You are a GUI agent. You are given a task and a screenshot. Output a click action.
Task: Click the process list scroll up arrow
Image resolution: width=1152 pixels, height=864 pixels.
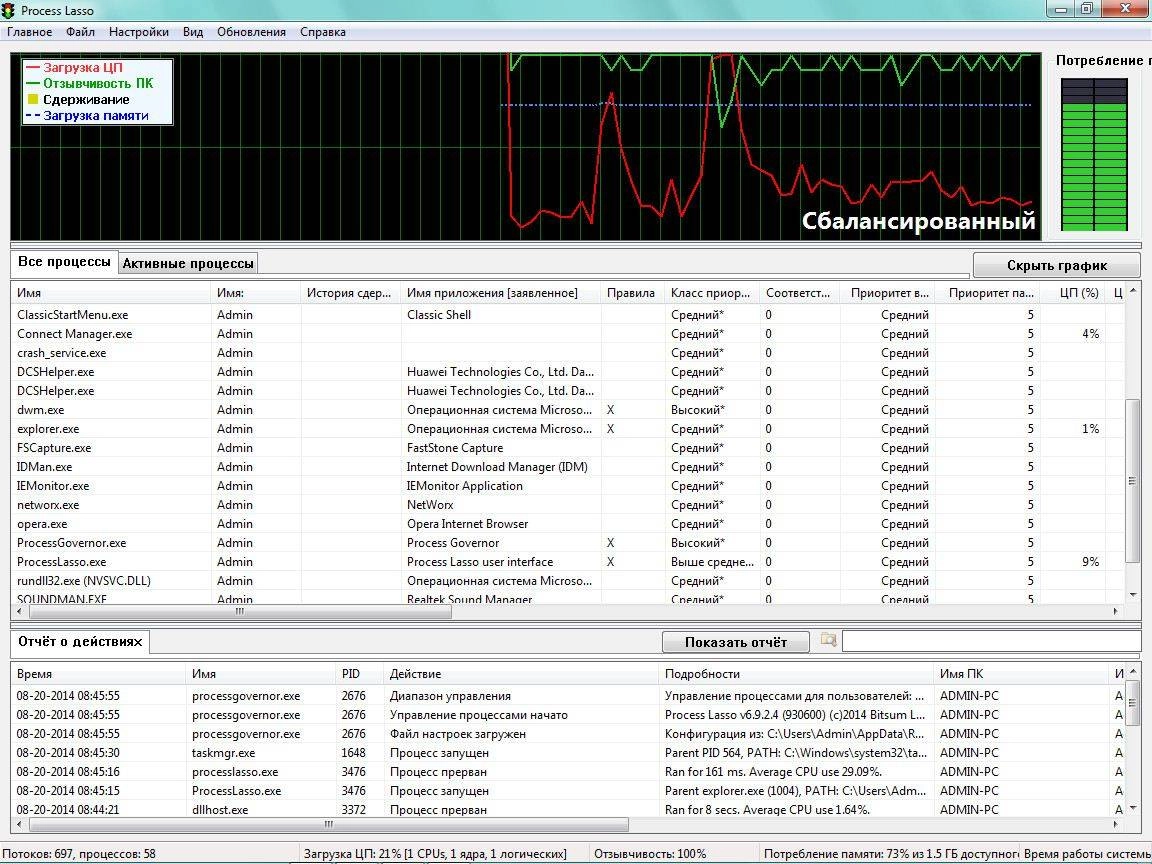coord(1132,289)
